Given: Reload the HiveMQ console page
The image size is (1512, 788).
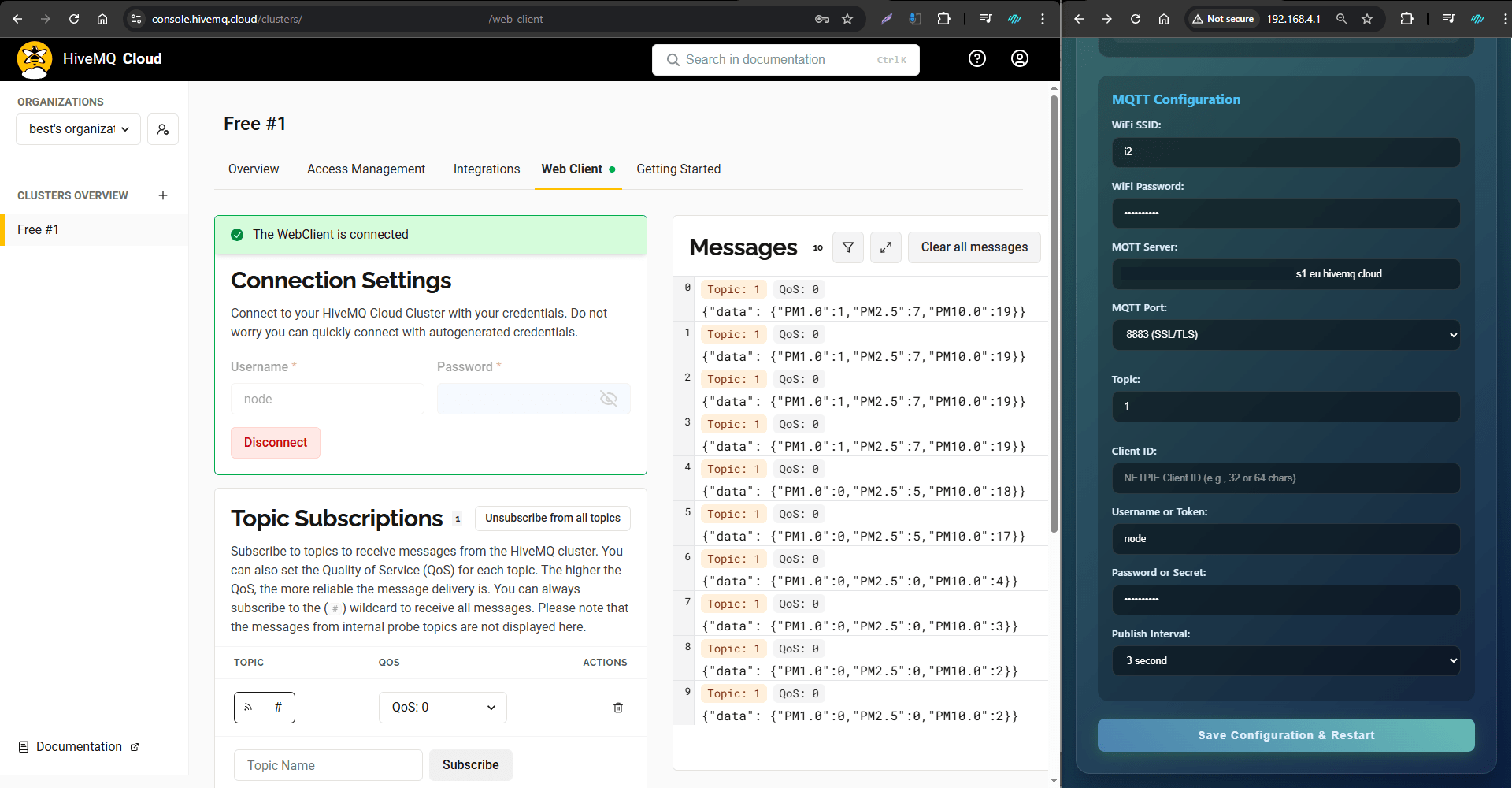Looking at the screenshot, I should [74, 19].
